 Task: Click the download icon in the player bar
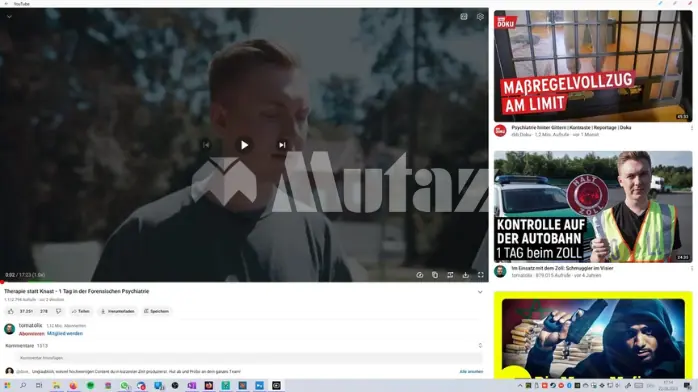(x=466, y=275)
